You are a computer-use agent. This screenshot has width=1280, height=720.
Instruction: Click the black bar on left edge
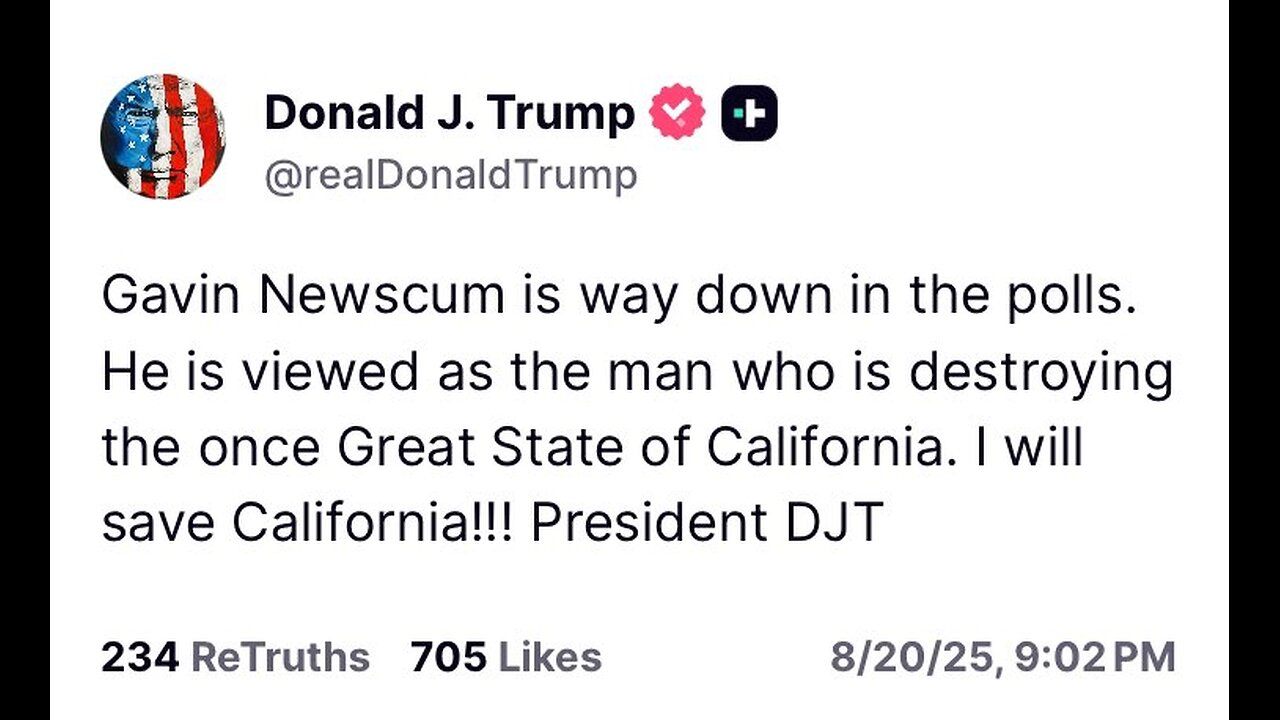(25, 360)
